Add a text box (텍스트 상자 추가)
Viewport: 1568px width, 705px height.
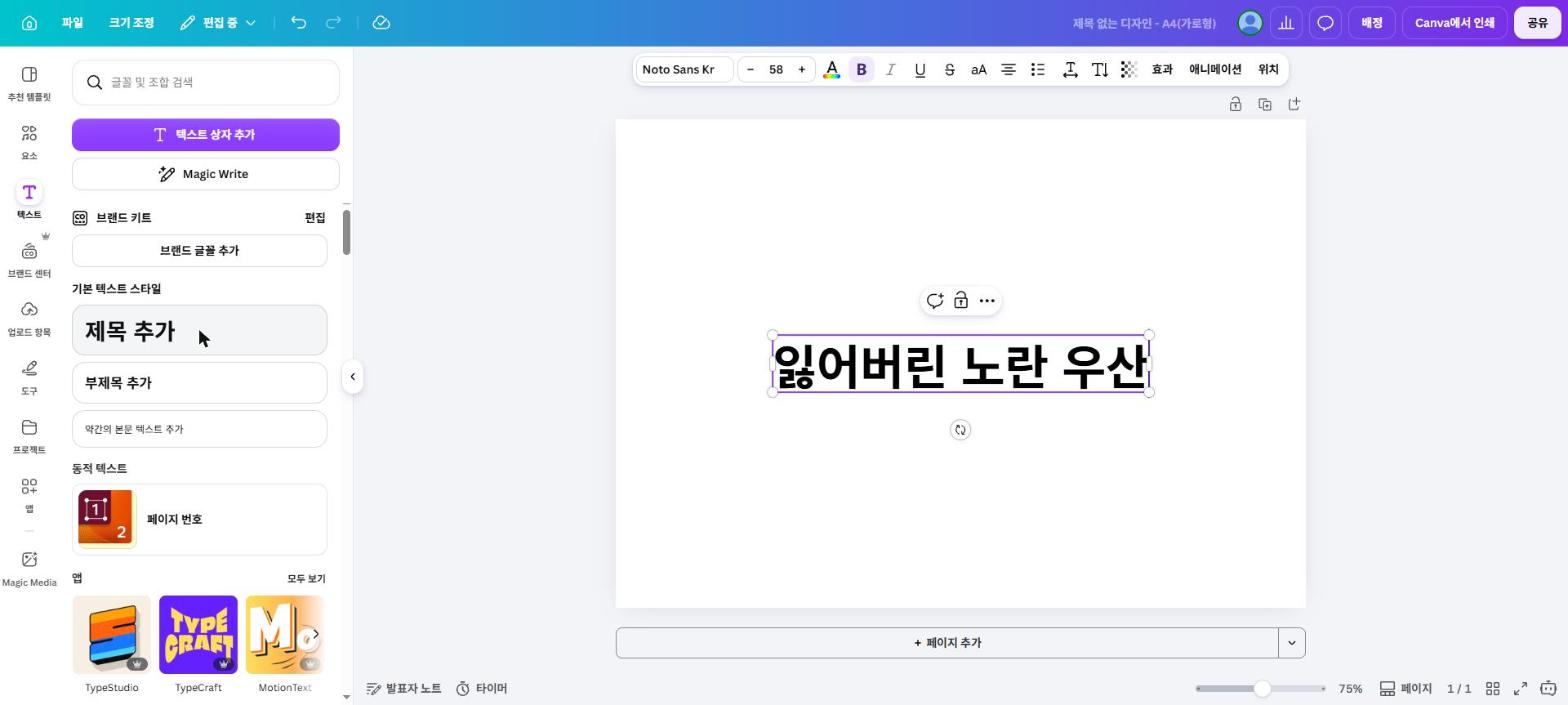point(206,135)
